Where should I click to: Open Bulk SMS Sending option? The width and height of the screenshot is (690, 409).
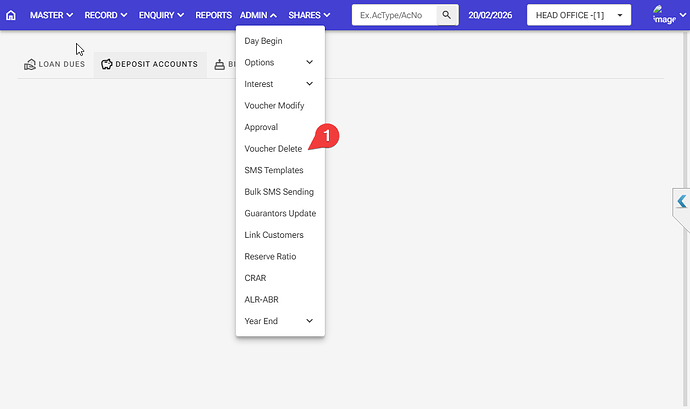pyautogui.click(x=279, y=192)
